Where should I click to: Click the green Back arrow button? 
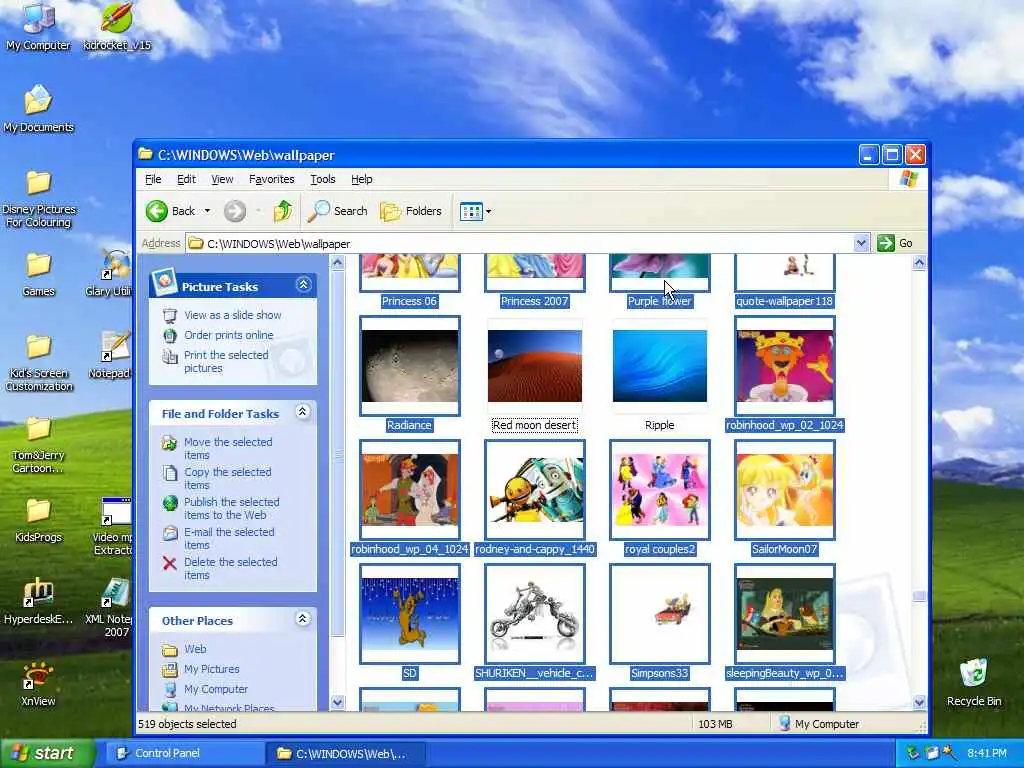[x=157, y=211]
